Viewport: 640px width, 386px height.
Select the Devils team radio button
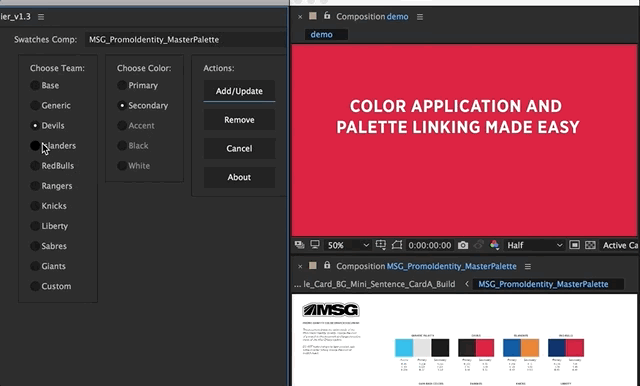pos(35,125)
